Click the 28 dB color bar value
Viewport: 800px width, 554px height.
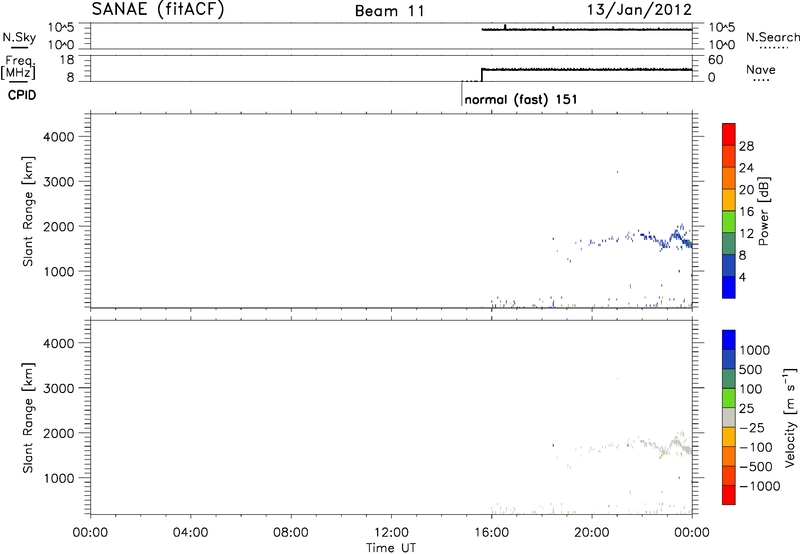pyautogui.click(x=746, y=146)
